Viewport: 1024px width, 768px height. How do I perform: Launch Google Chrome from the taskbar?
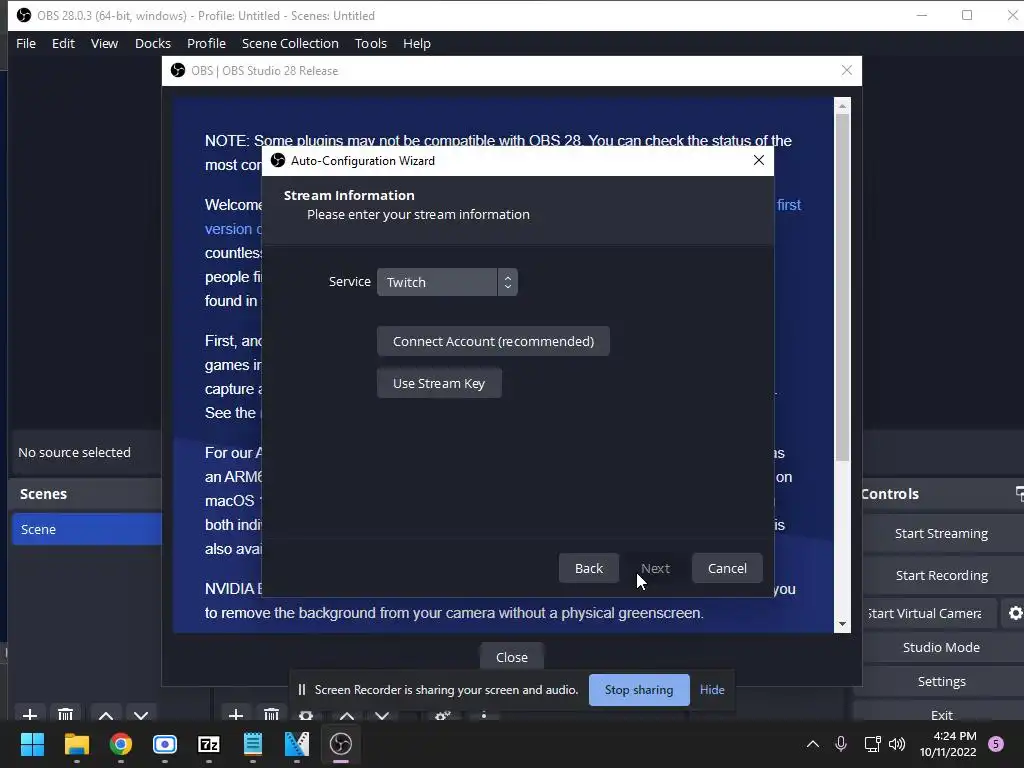pyautogui.click(x=121, y=744)
